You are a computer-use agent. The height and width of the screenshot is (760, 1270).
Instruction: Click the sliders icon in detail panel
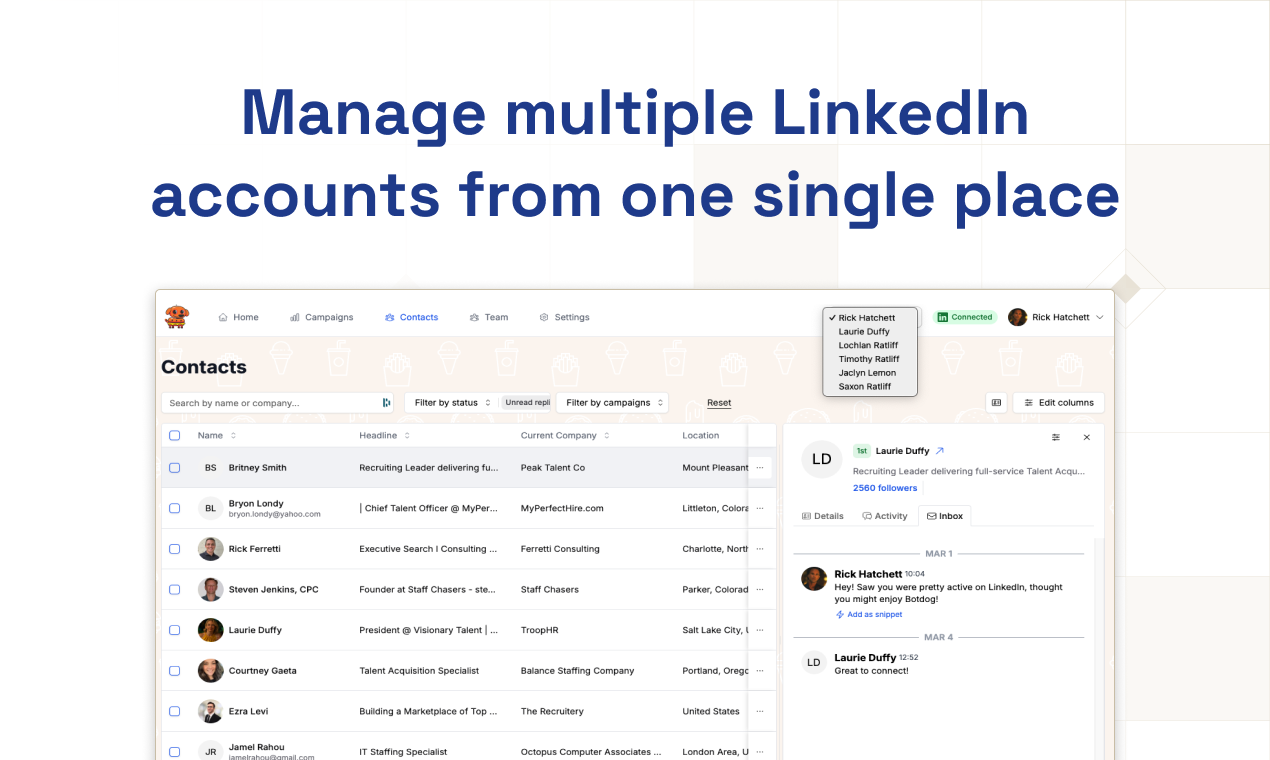(1056, 437)
